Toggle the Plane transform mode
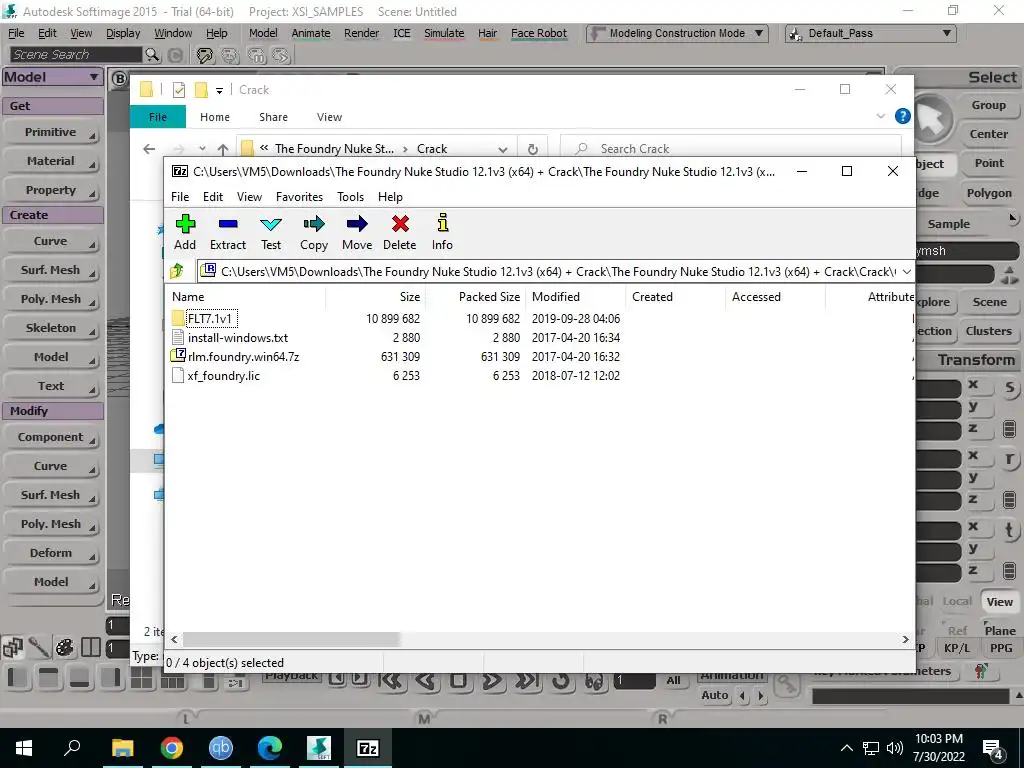1024x768 pixels. pos(1000,630)
